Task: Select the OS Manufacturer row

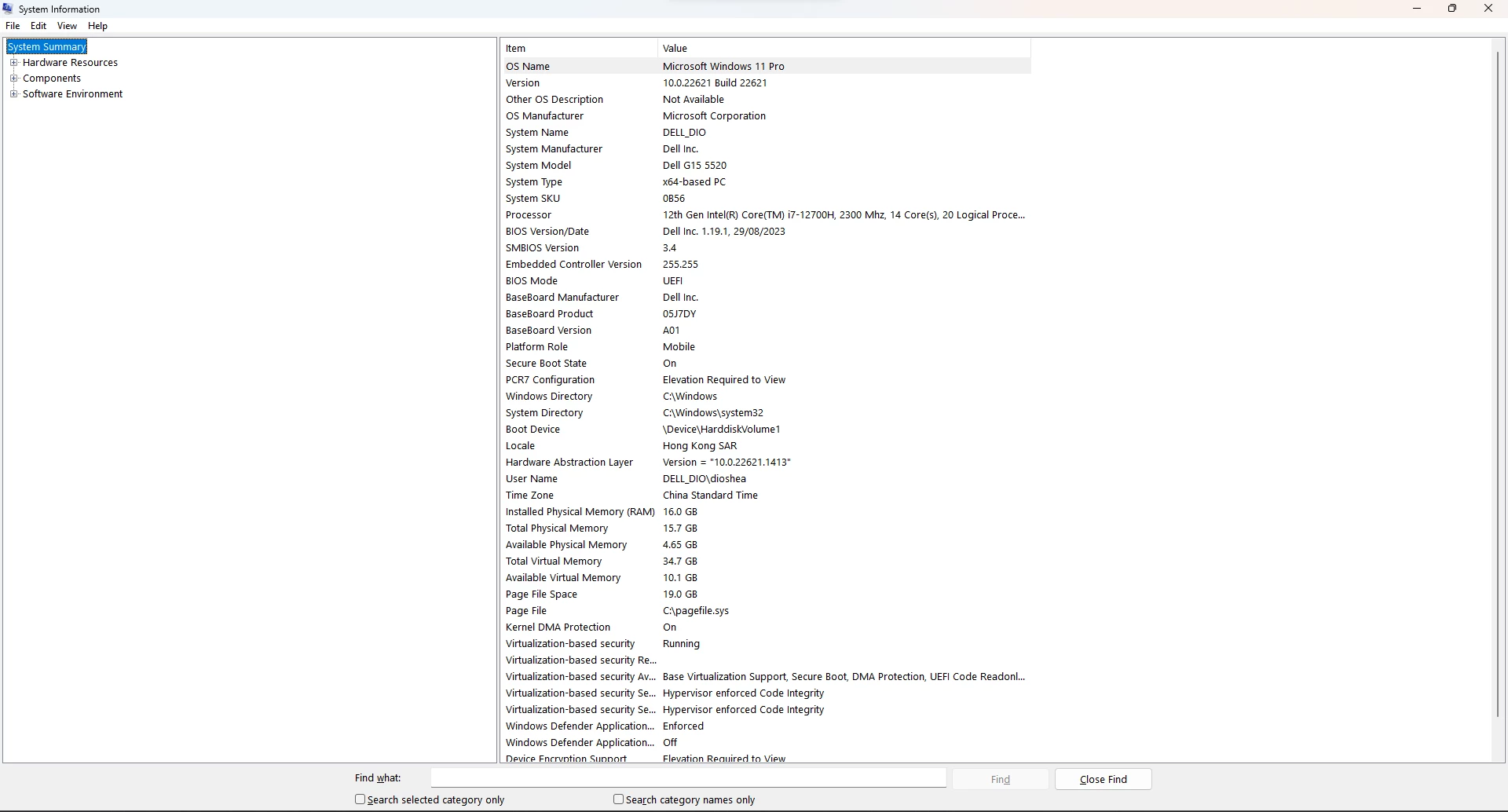Action: pyautogui.click(x=767, y=116)
